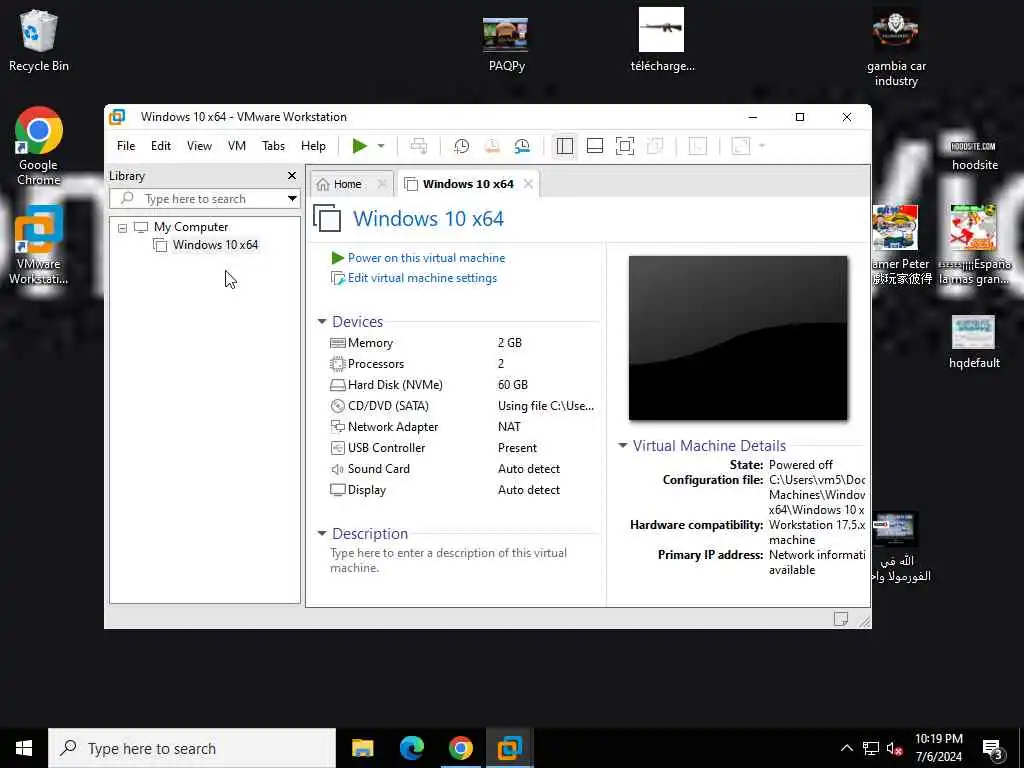Image resolution: width=1024 pixels, height=768 pixels.
Task: Open the VM menu
Action: pos(236,146)
